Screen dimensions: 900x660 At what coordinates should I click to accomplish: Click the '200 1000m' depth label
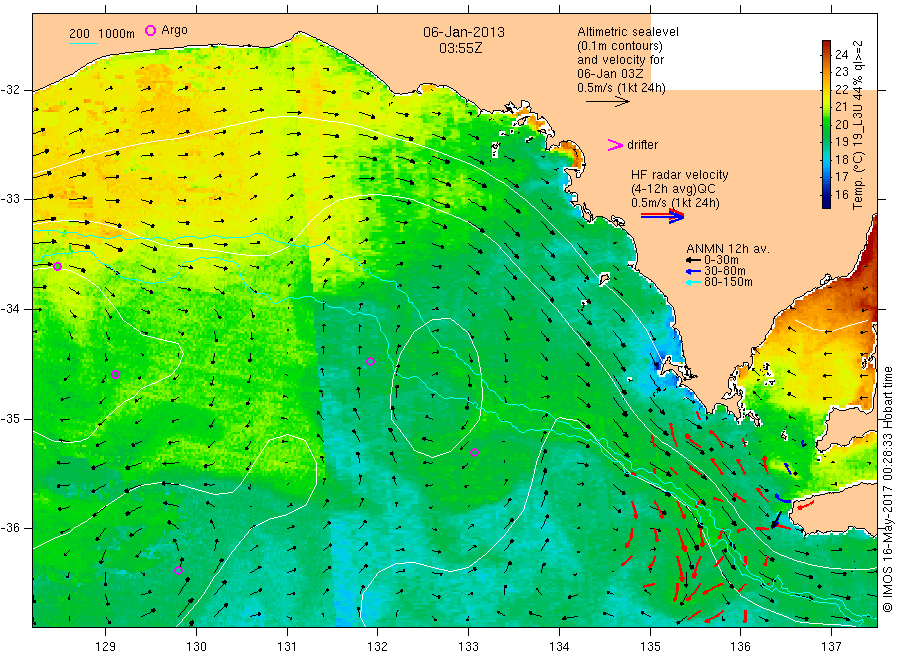click(x=102, y=34)
